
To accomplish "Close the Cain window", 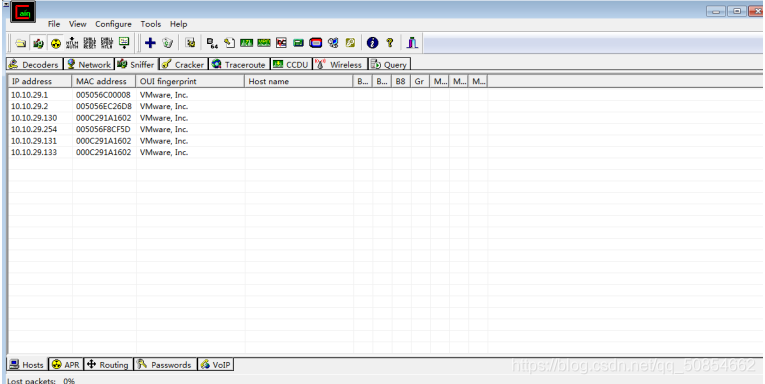I will [x=756, y=11].
